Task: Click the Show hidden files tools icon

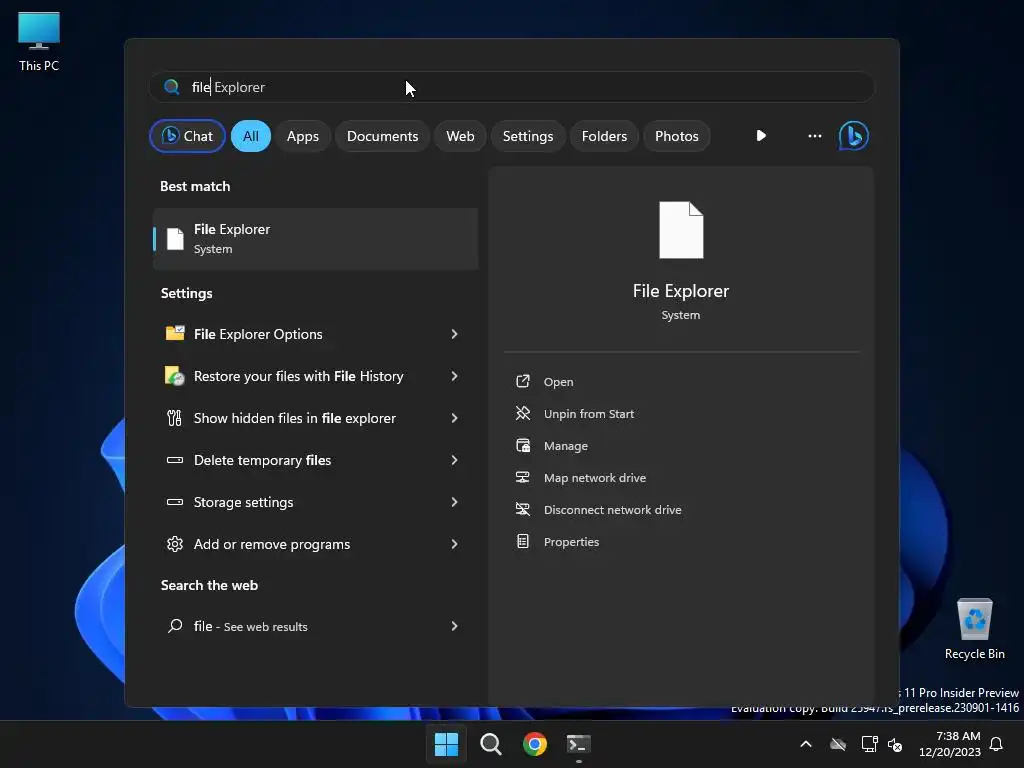Action: (x=174, y=418)
